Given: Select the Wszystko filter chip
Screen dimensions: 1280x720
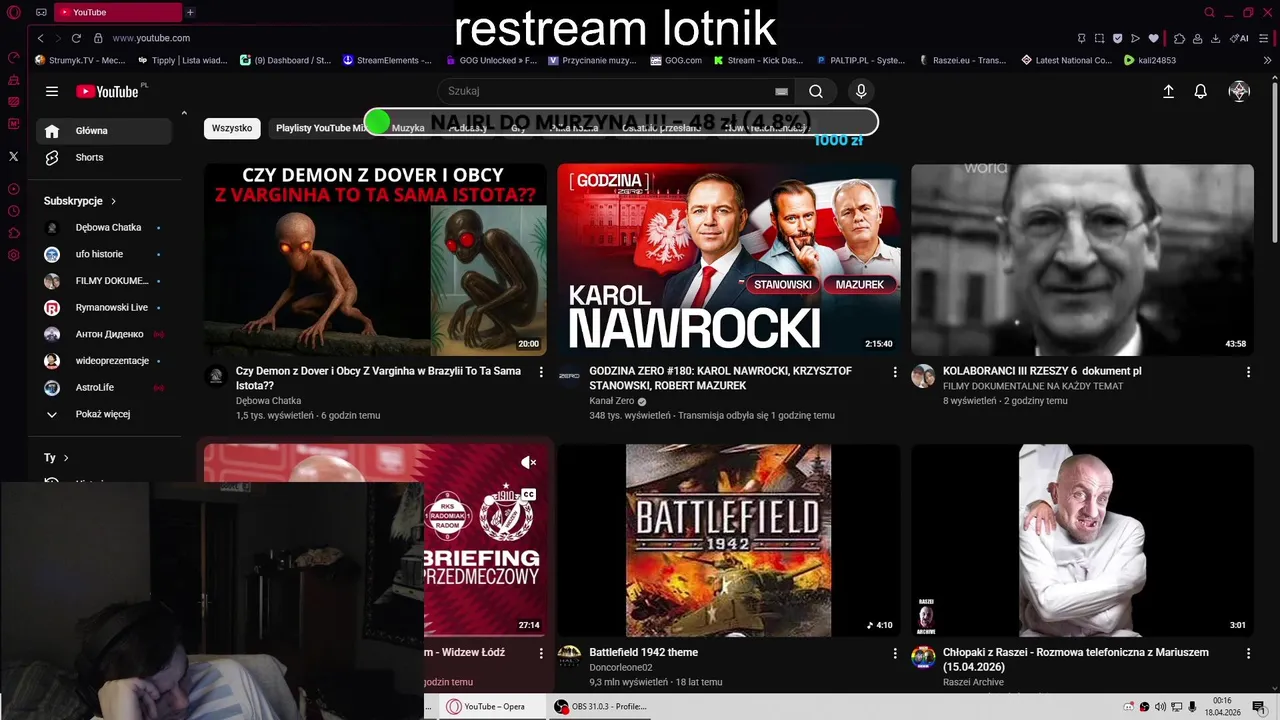Looking at the screenshot, I should coord(232,128).
